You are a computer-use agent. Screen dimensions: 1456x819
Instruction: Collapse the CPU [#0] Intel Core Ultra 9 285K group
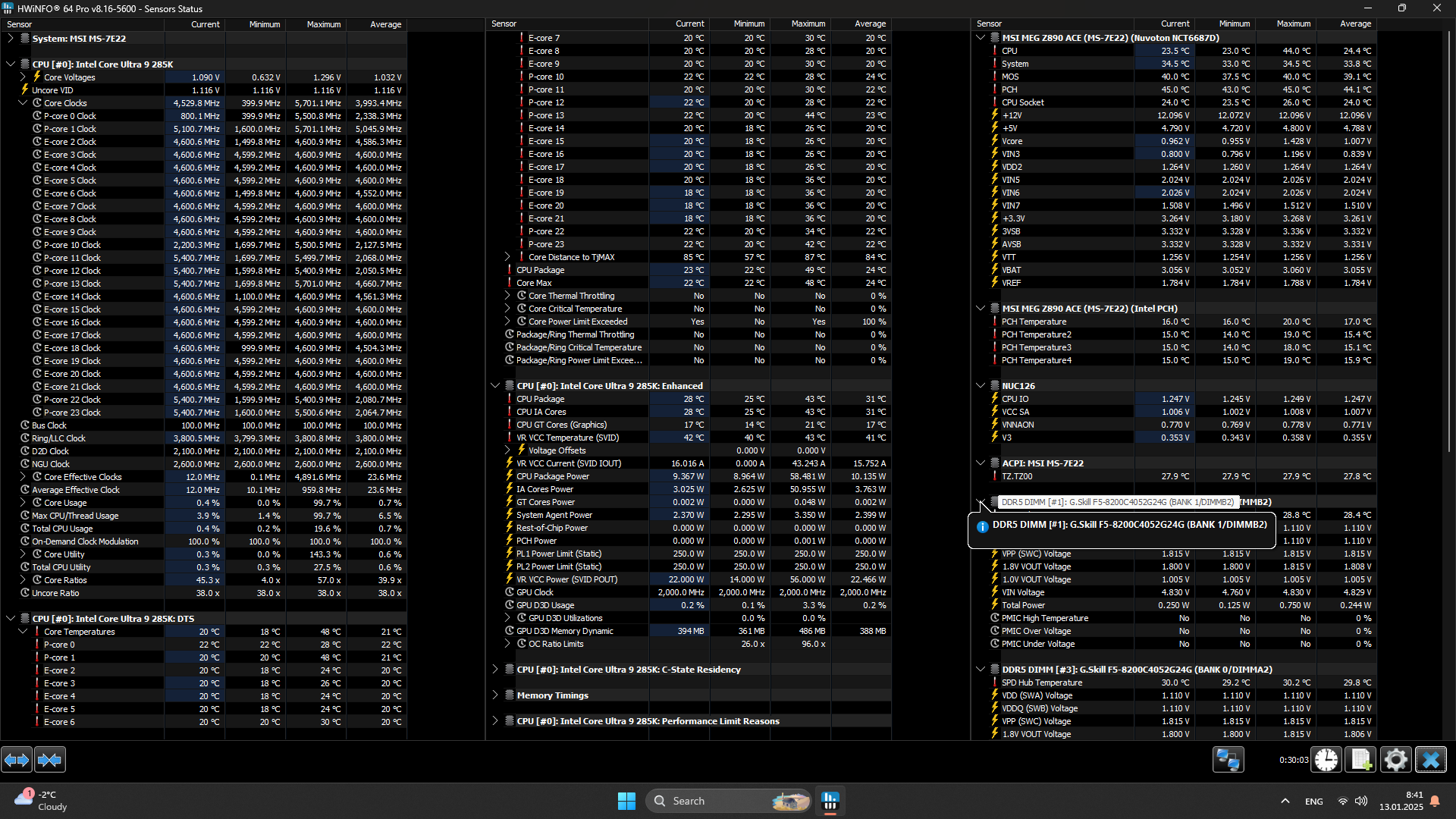point(11,64)
